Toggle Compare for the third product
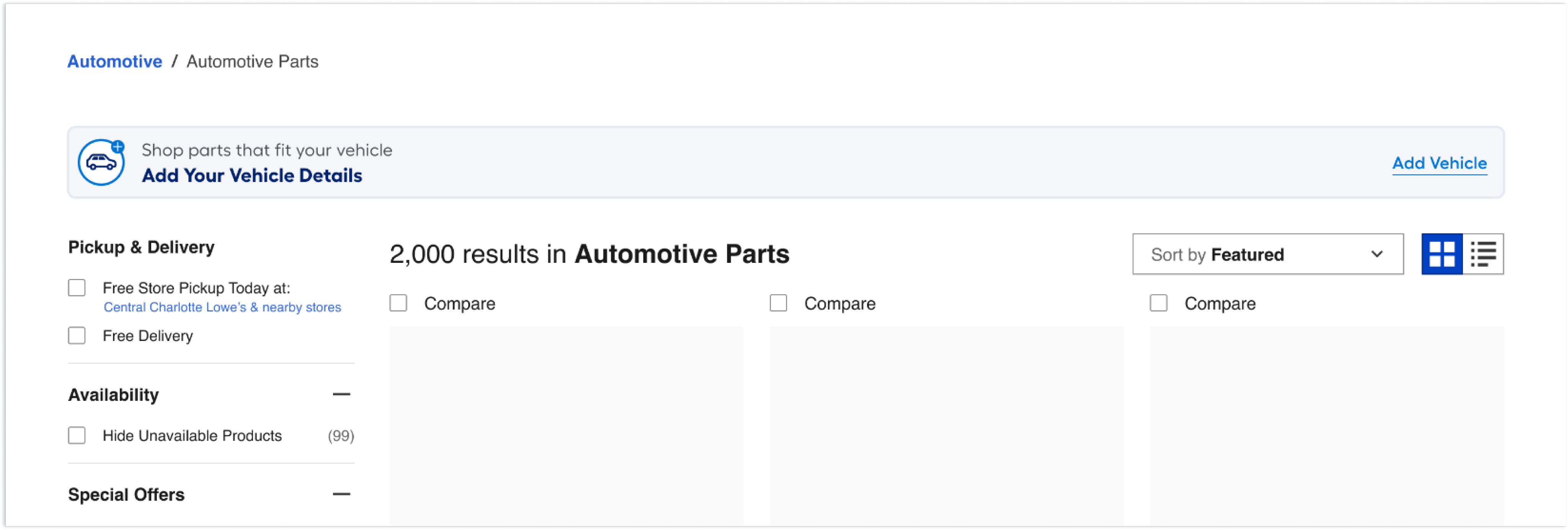Image resolution: width=1568 pixels, height=530 pixels. pyautogui.click(x=1158, y=303)
